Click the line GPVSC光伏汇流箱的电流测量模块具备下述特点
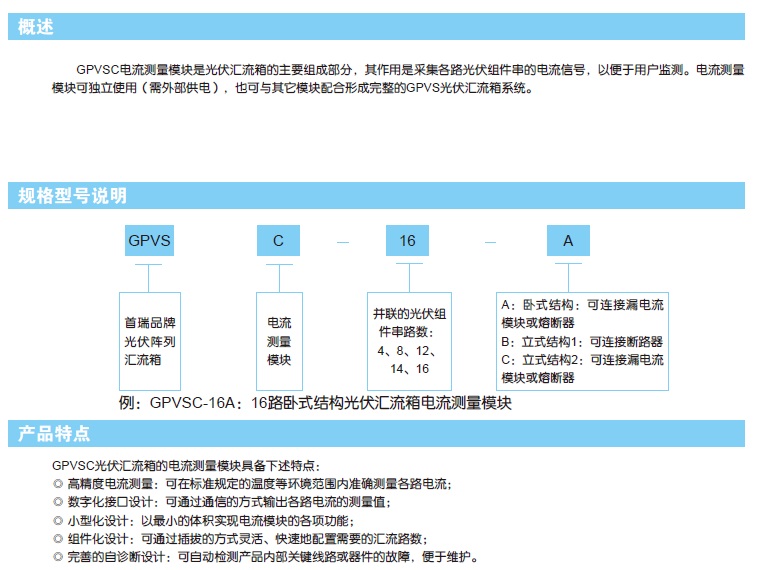The image size is (760, 570). [186, 466]
